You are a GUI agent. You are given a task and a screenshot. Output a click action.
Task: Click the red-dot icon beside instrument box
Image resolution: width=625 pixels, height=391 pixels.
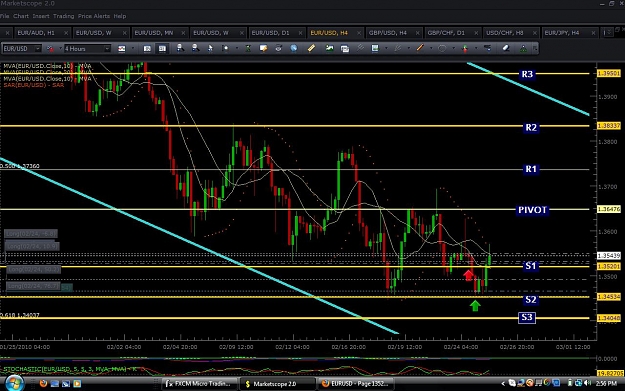[50, 49]
